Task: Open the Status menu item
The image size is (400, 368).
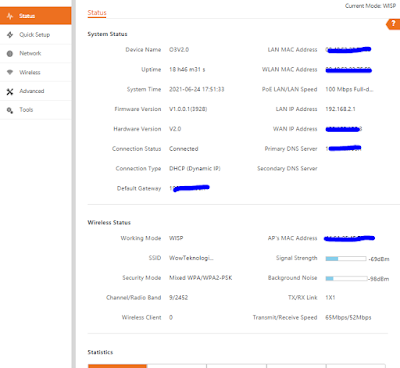Action: [x=36, y=16]
